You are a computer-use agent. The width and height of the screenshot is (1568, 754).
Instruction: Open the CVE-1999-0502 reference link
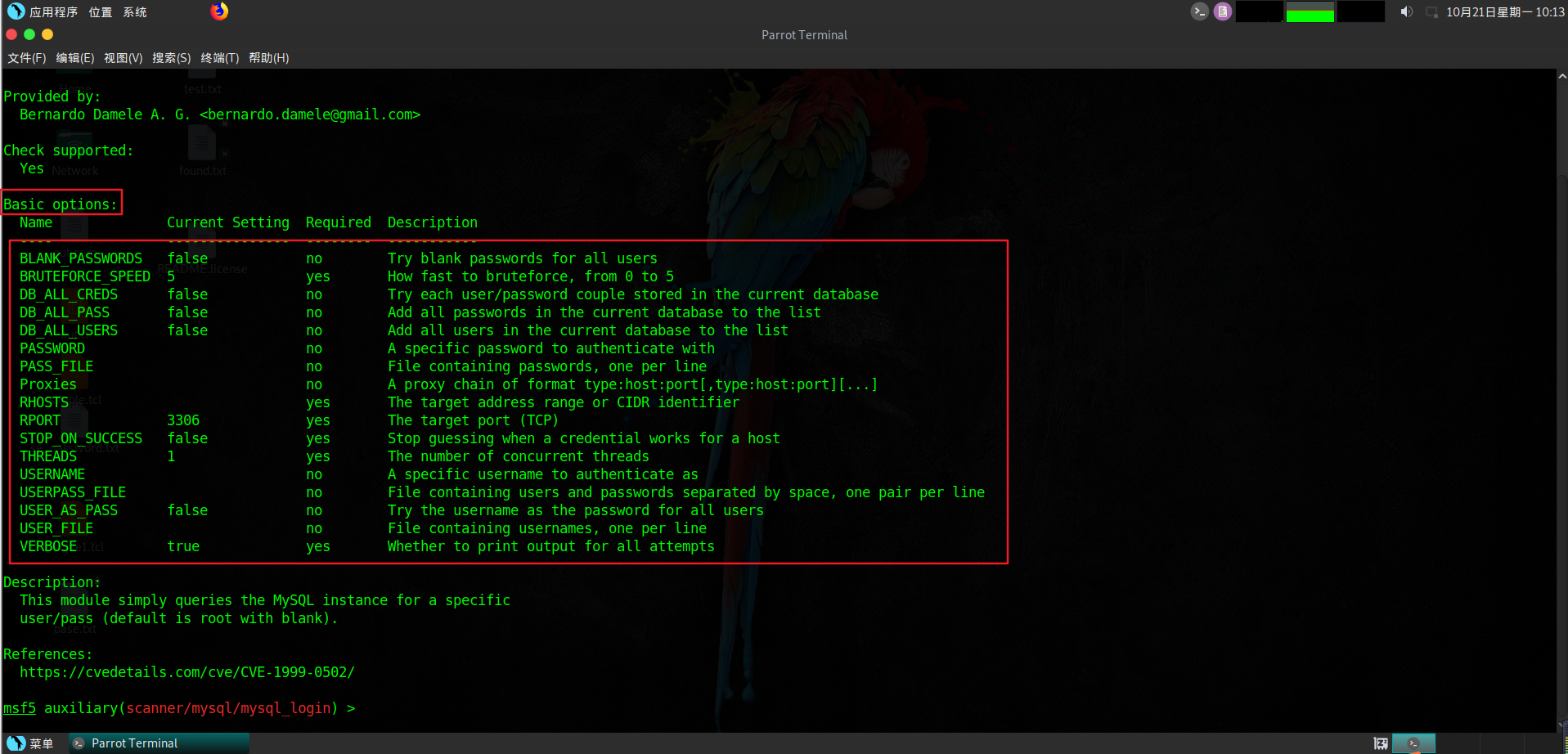pos(188,671)
